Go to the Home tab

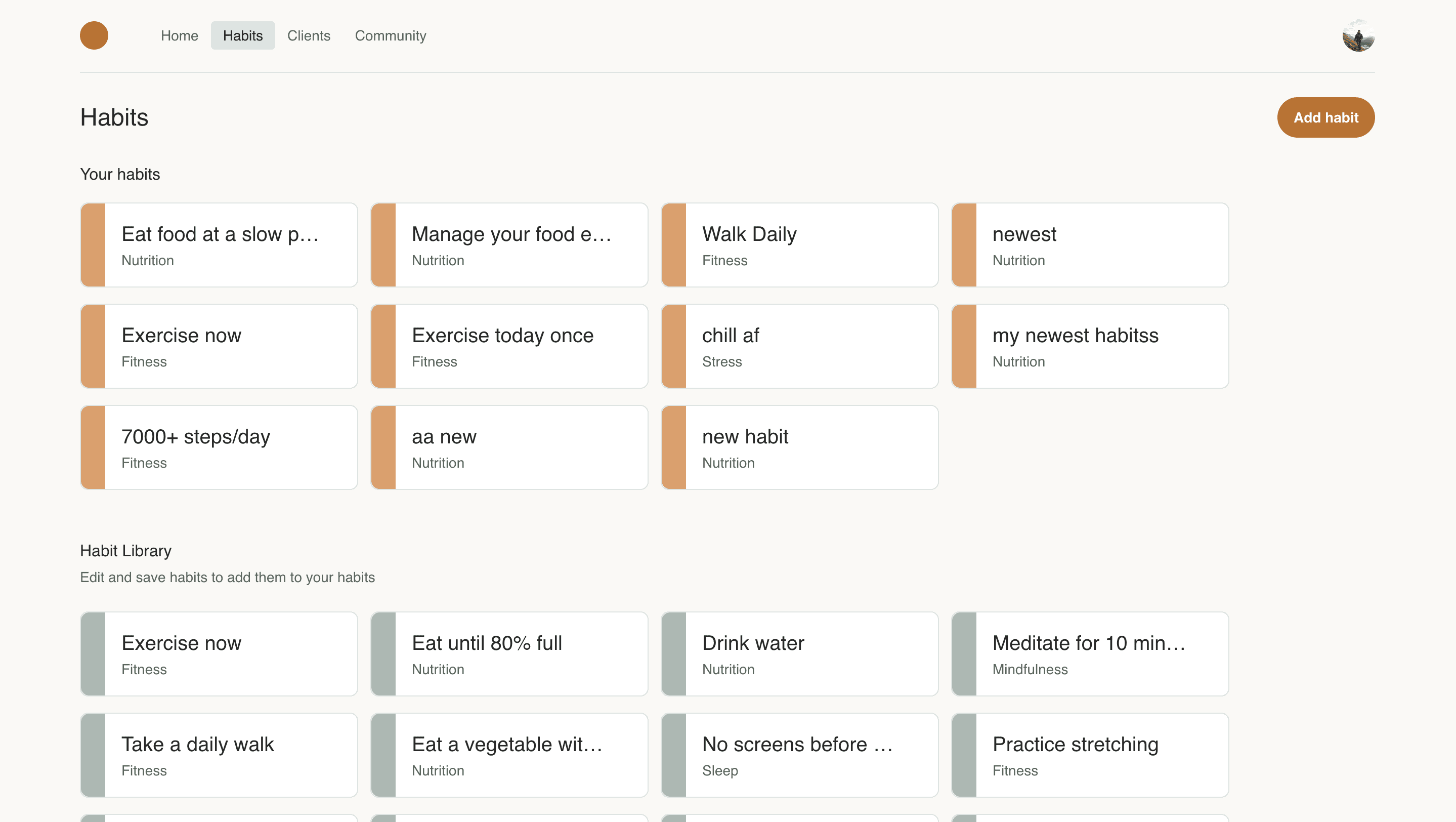pos(179,35)
